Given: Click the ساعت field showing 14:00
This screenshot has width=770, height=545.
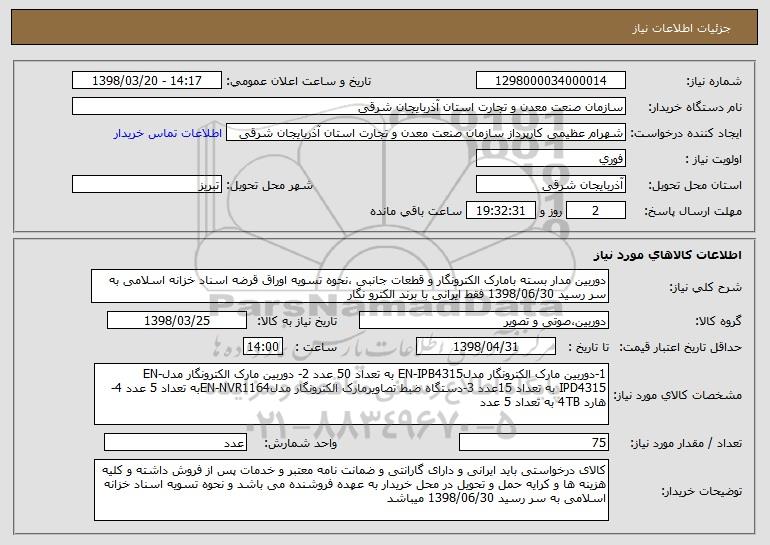Looking at the screenshot, I should point(263,346).
